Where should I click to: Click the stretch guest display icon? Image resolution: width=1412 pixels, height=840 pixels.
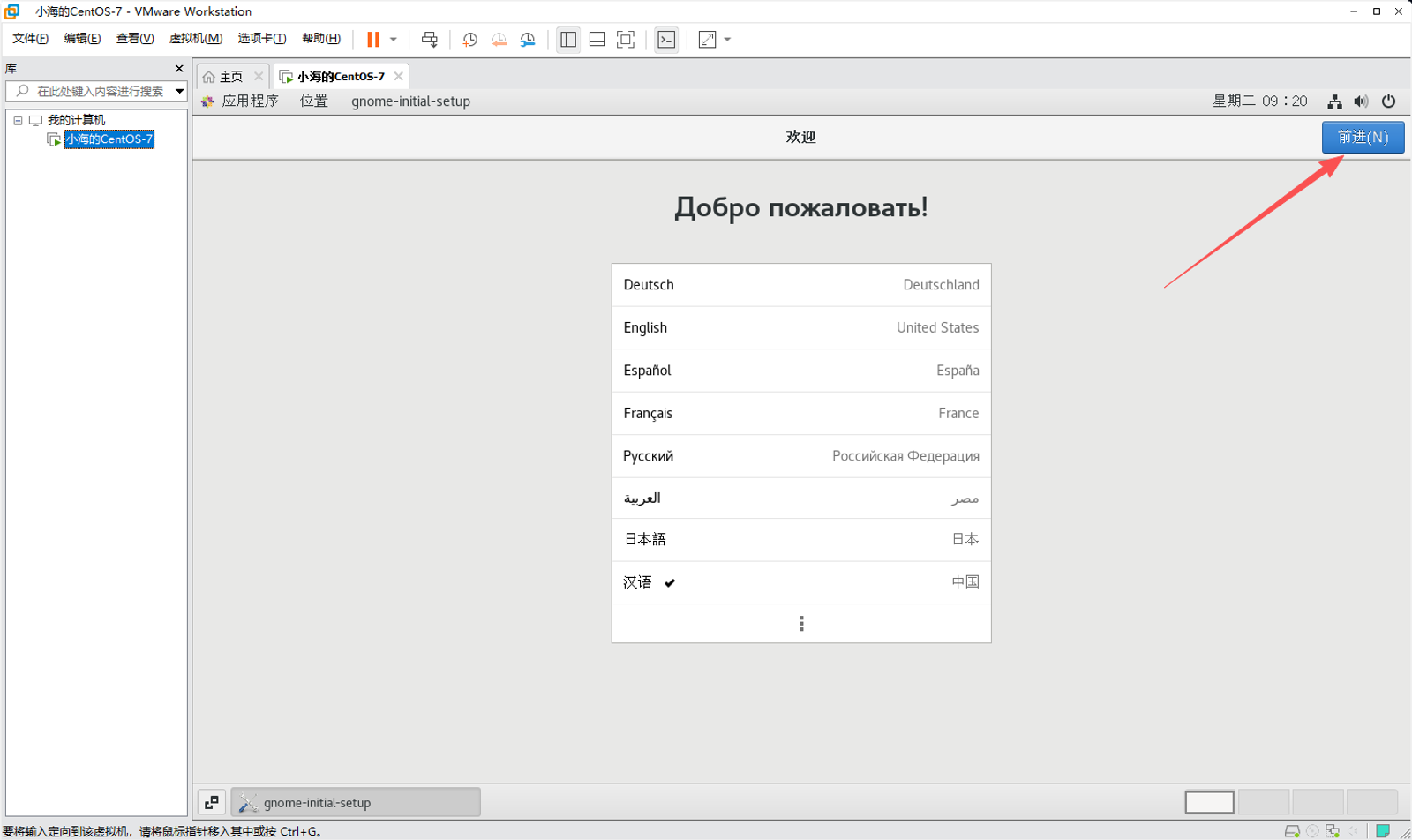tap(708, 40)
